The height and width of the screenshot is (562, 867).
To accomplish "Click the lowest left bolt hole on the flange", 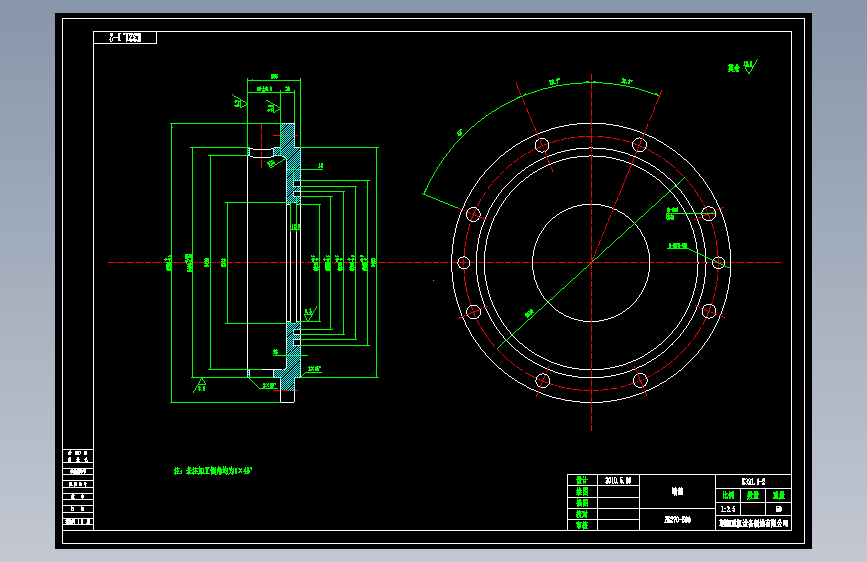I will click(x=542, y=380).
